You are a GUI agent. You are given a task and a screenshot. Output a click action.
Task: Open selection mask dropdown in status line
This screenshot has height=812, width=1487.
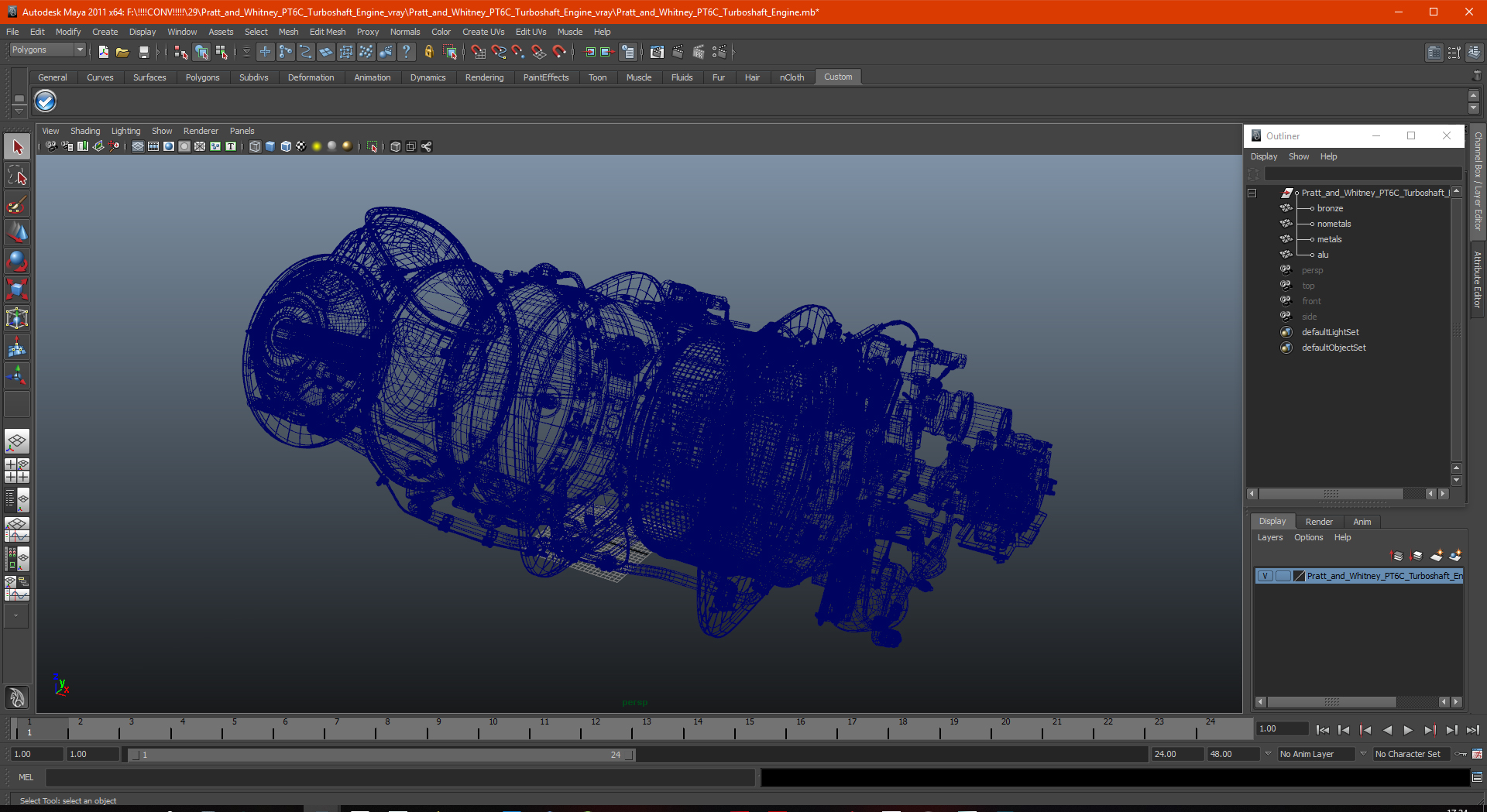coord(246,52)
